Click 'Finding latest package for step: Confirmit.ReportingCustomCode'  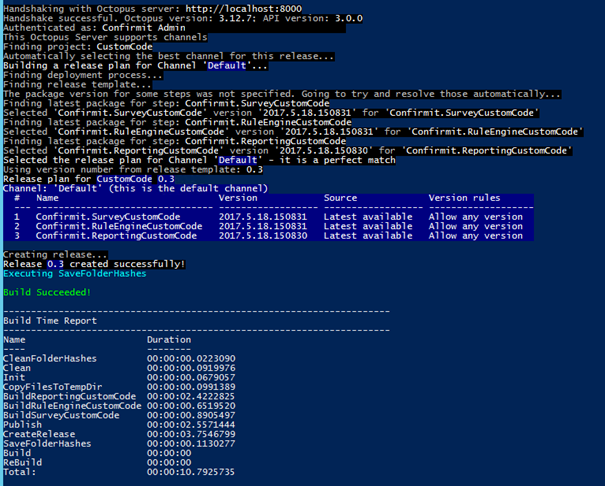174,141
